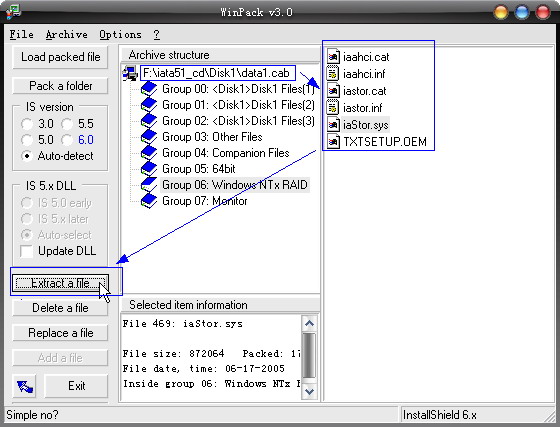Select Group 00: <Disk1>Disk1 Files(1)
The height and width of the screenshot is (427, 560).
[238, 89]
